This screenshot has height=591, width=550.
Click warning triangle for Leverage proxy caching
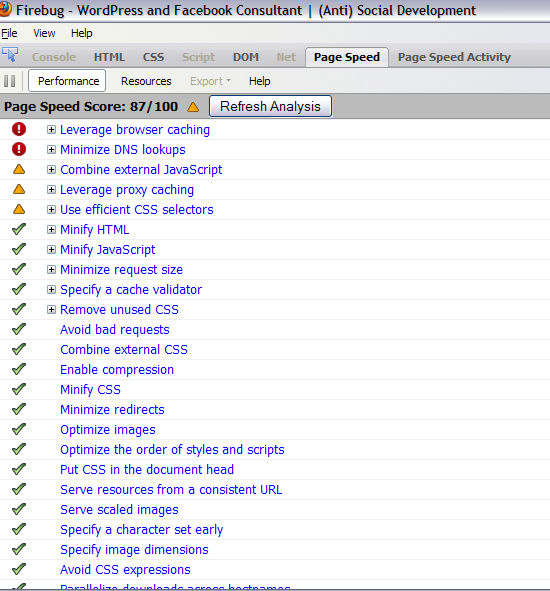(19, 189)
